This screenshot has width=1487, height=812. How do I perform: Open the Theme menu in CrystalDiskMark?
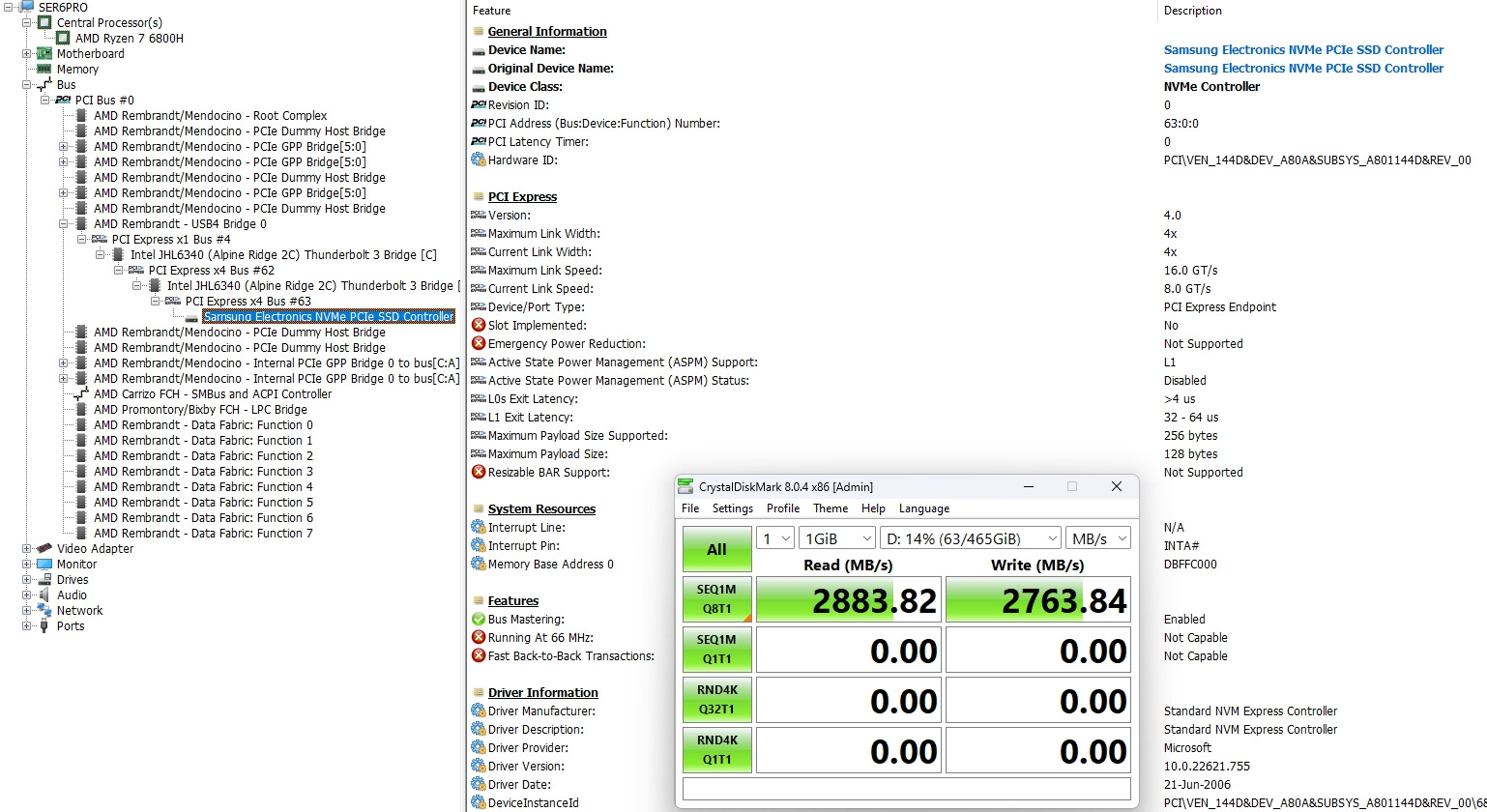(x=831, y=508)
